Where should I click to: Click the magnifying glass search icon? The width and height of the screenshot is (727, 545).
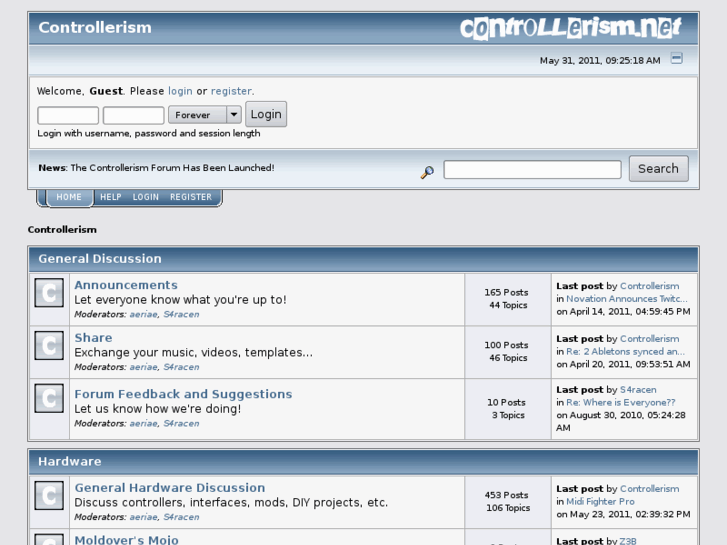pyautogui.click(x=427, y=172)
